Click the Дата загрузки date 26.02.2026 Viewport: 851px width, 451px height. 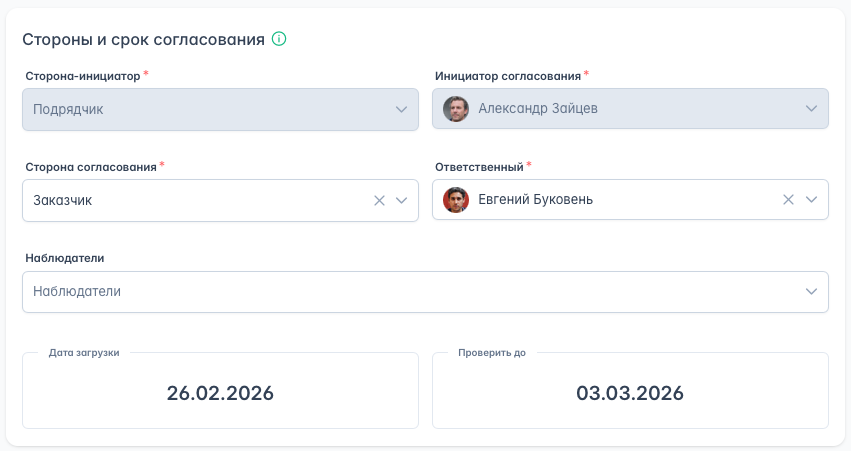click(x=220, y=393)
